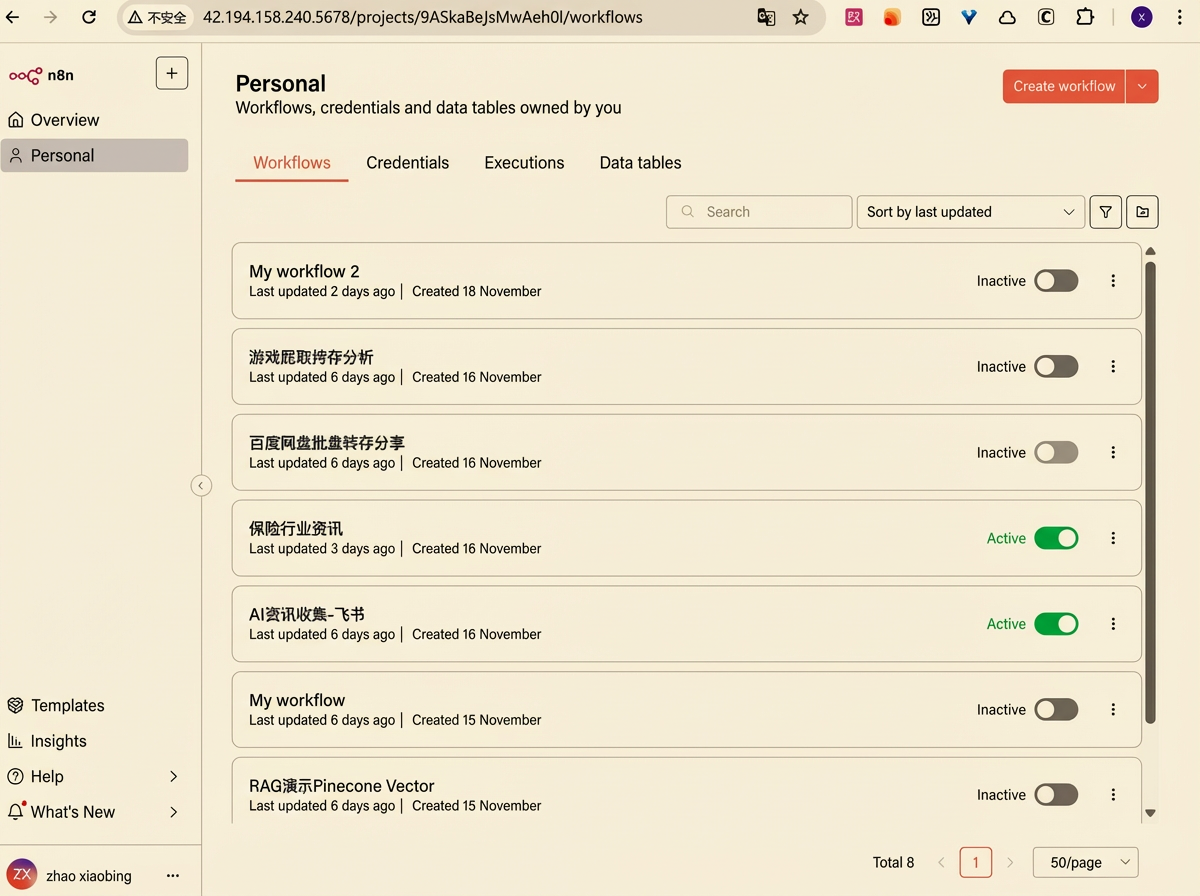1200x896 pixels.
Task: Turn off the AI资讯收集-飞书 toggle
Action: pyautogui.click(x=1056, y=624)
